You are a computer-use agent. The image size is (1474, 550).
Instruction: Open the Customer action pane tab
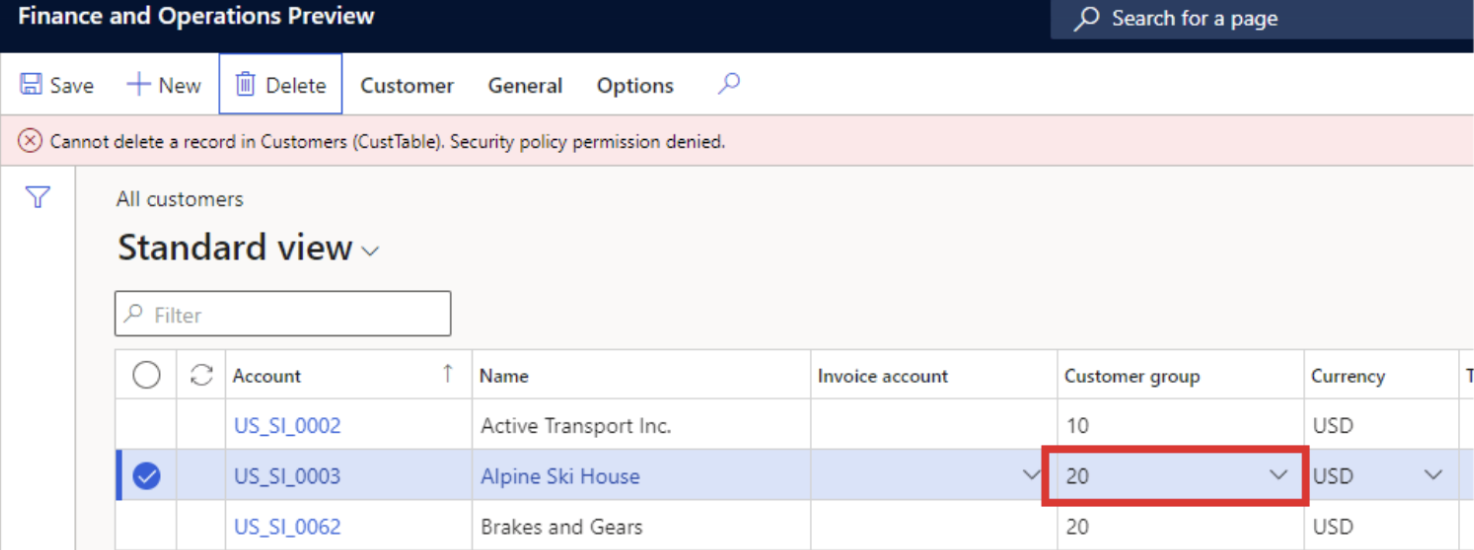click(x=407, y=86)
